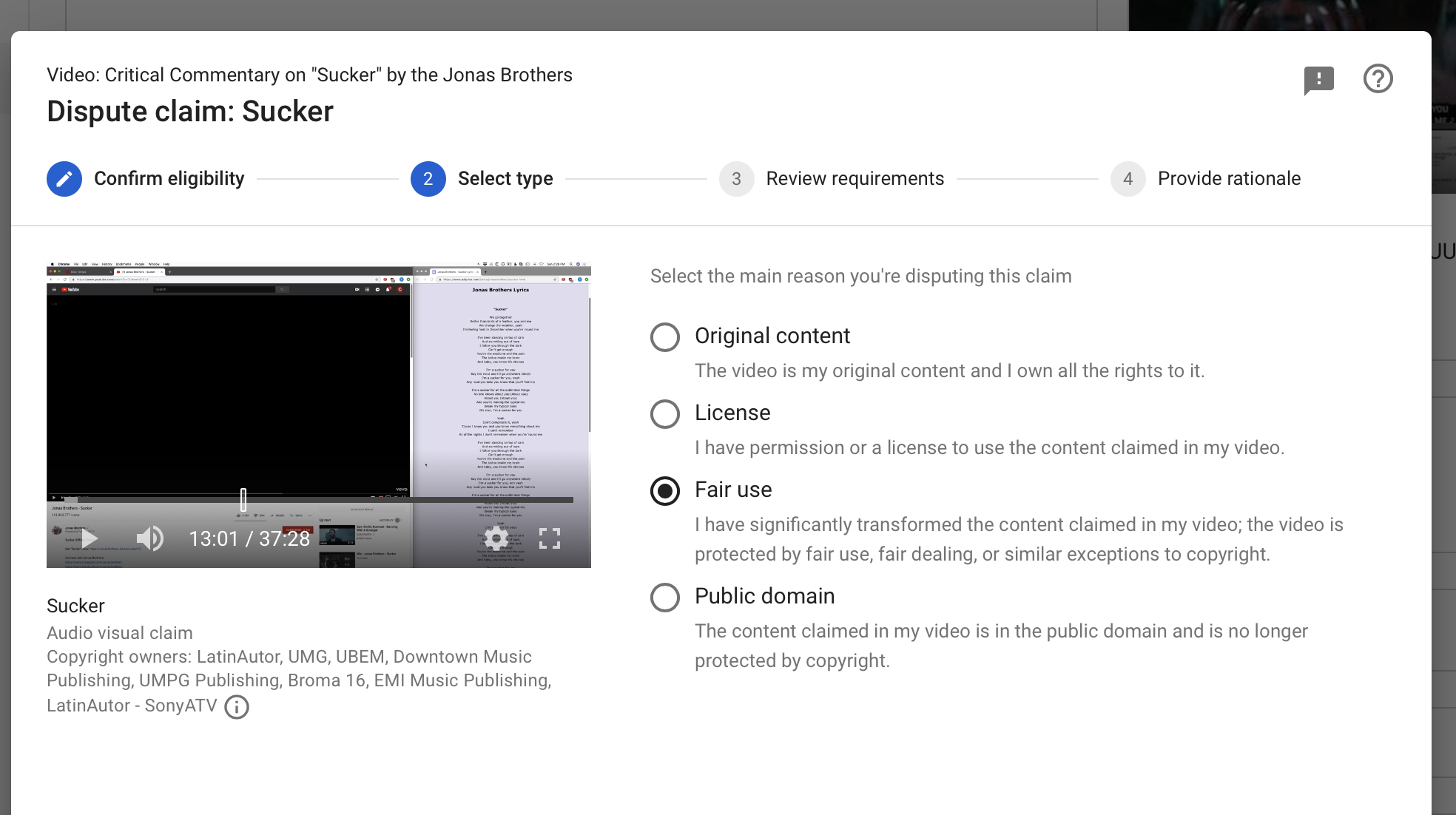The height and width of the screenshot is (815, 1456).
Task: Click the video progress bar handle
Action: pyautogui.click(x=243, y=500)
